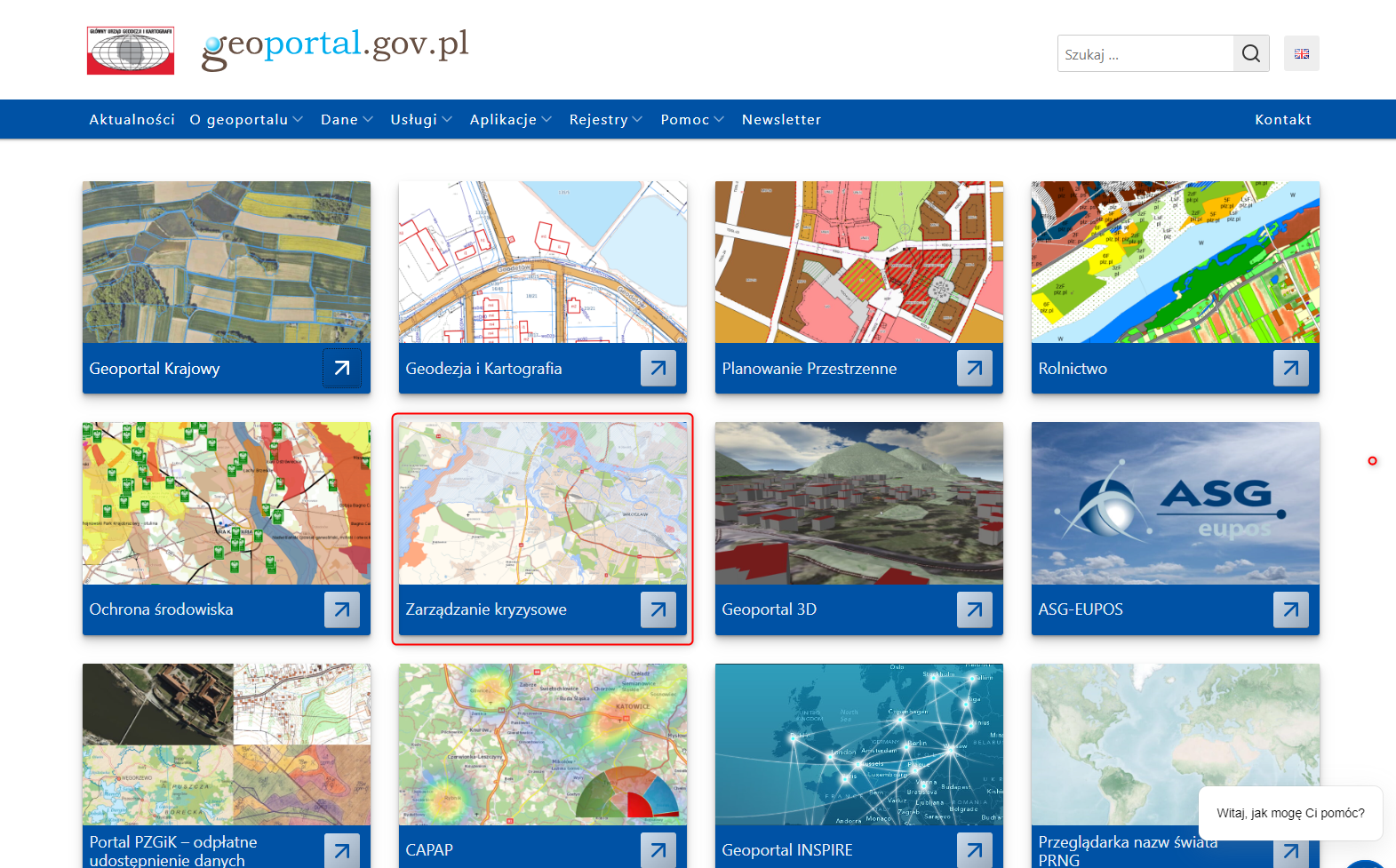Expand the Aplikacje dropdown menu
Viewport: 1396px width, 868px height.
[x=511, y=119]
